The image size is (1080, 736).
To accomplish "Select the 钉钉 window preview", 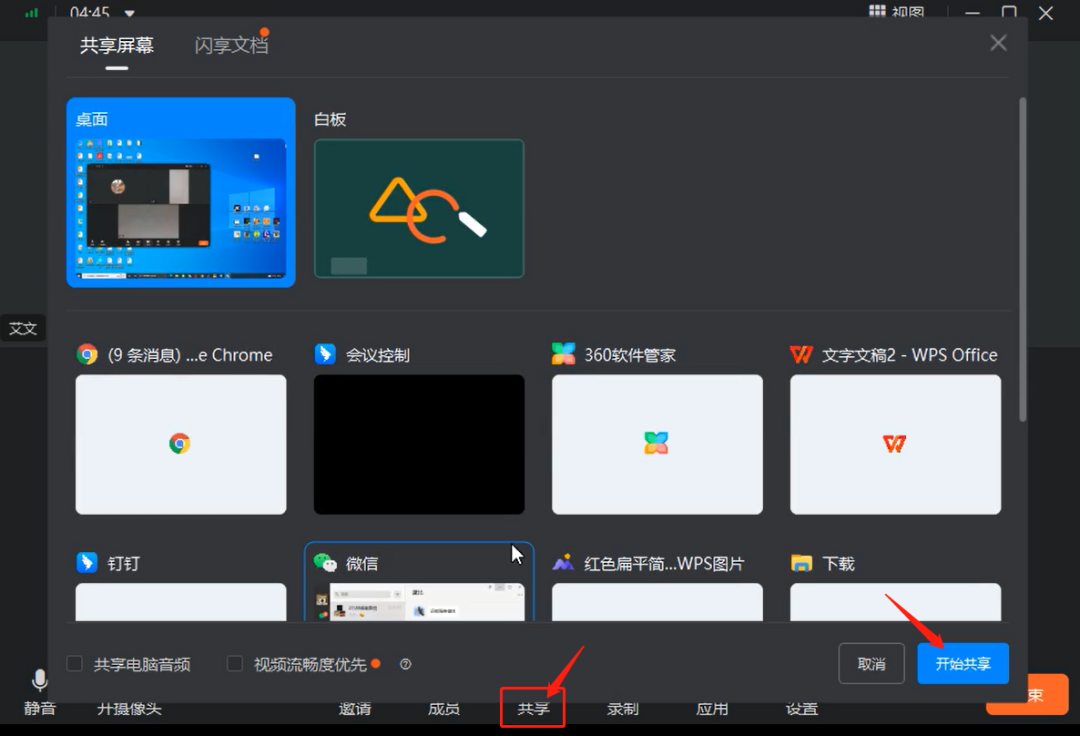I will pos(181,602).
